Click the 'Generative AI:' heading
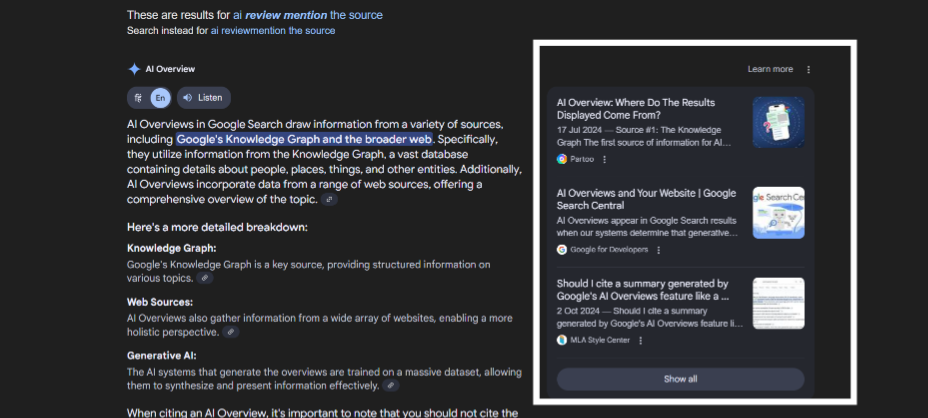 (162, 356)
